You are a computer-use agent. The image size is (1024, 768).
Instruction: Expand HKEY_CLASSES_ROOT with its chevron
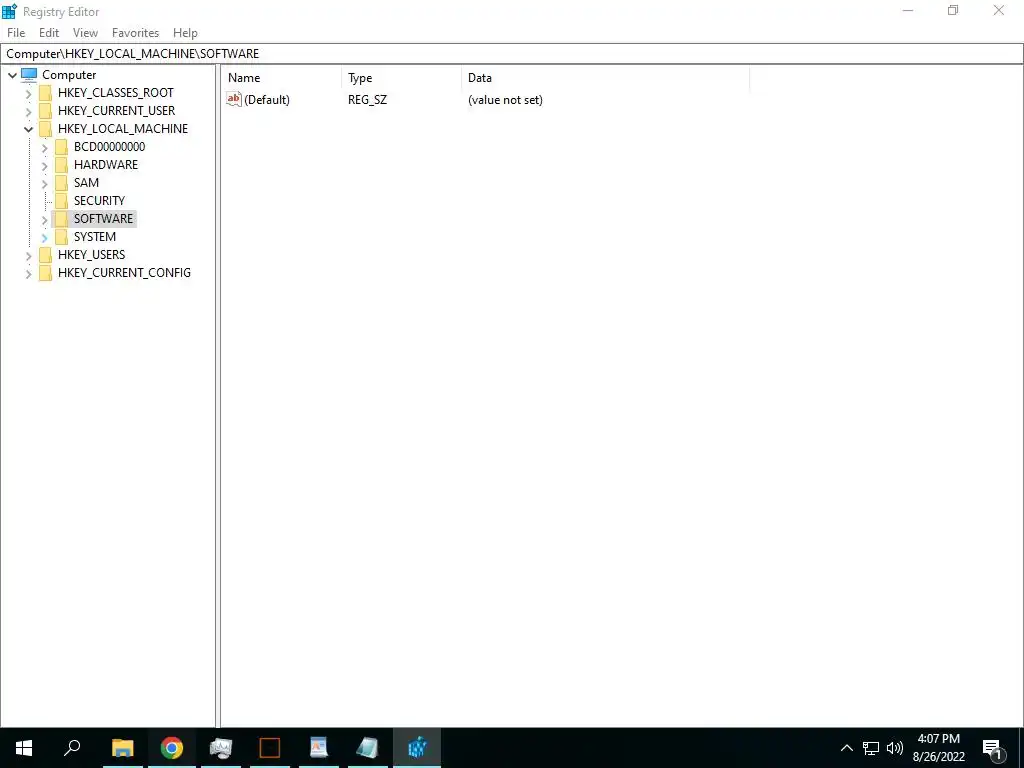(29, 93)
